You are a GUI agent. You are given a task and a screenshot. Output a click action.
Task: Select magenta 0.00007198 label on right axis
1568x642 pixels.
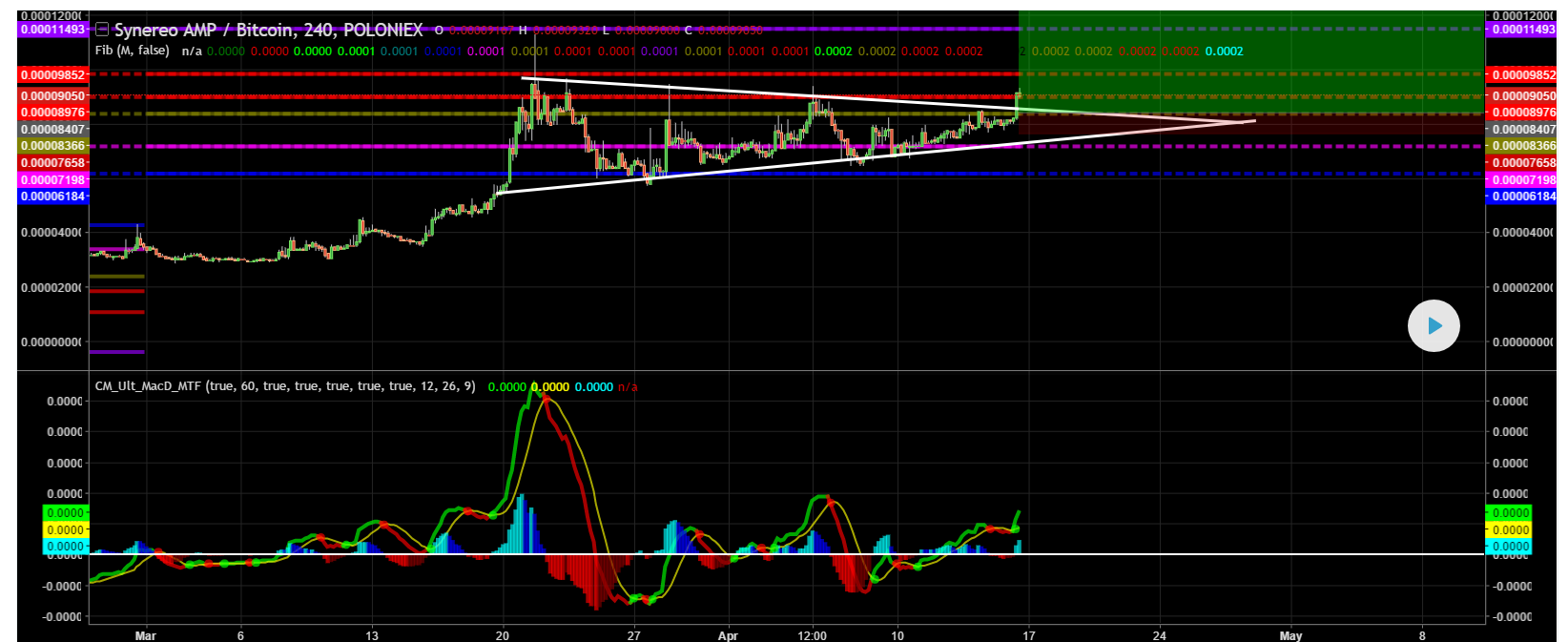point(1523,180)
